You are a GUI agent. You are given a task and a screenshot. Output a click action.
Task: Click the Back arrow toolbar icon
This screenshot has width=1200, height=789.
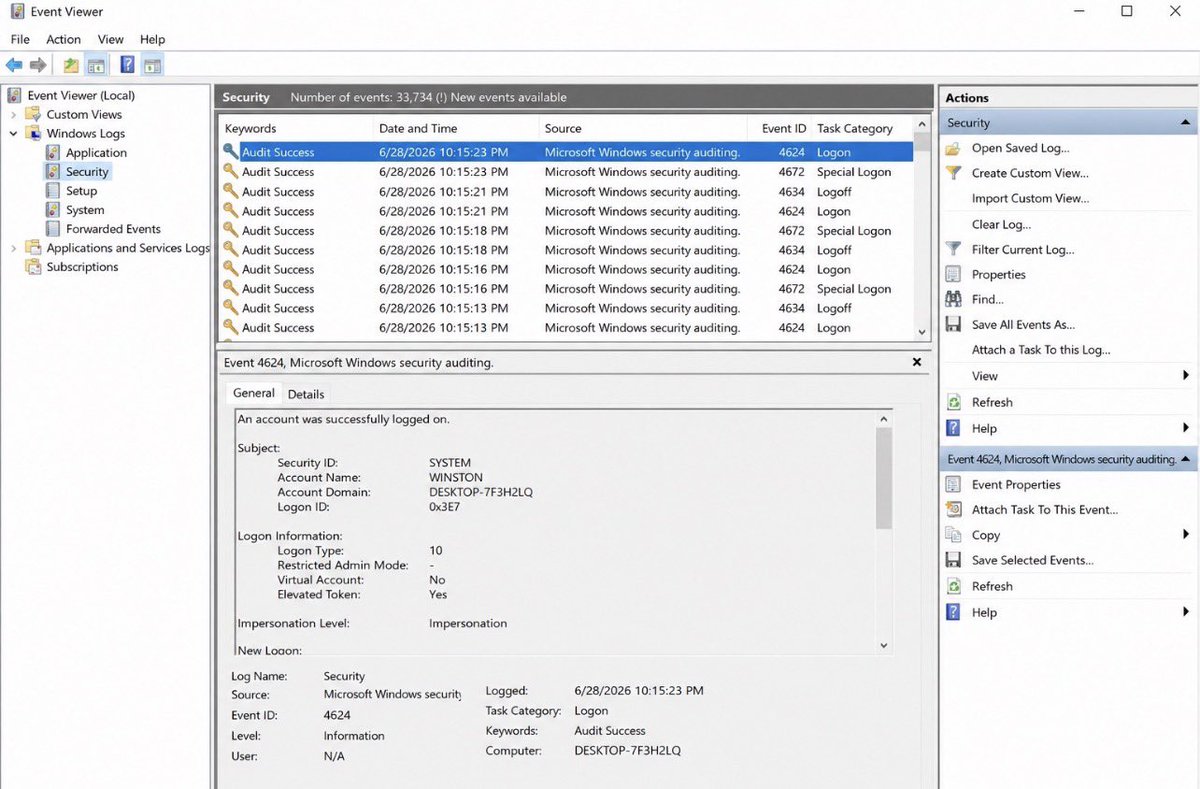[14, 66]
